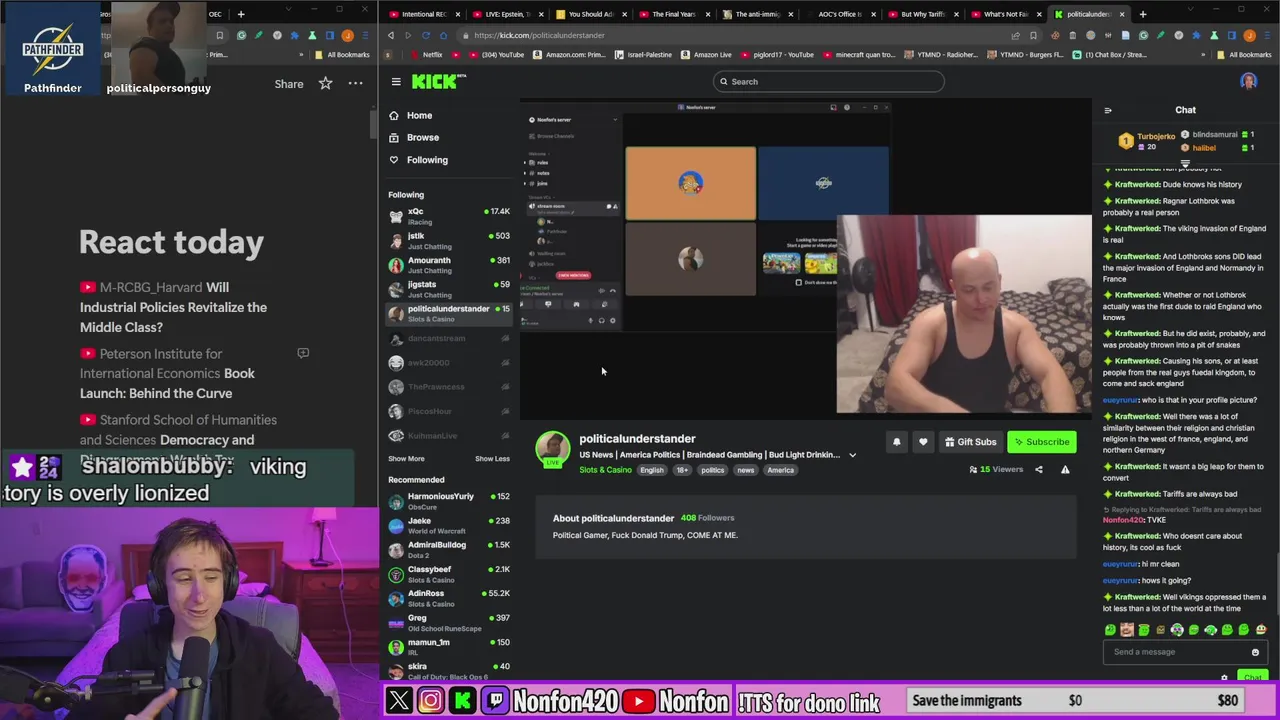The height and width of the screenshot is (720, 1280).
Task: Open AdmiralBulldog recommended channel
Action: click(449, 549)
